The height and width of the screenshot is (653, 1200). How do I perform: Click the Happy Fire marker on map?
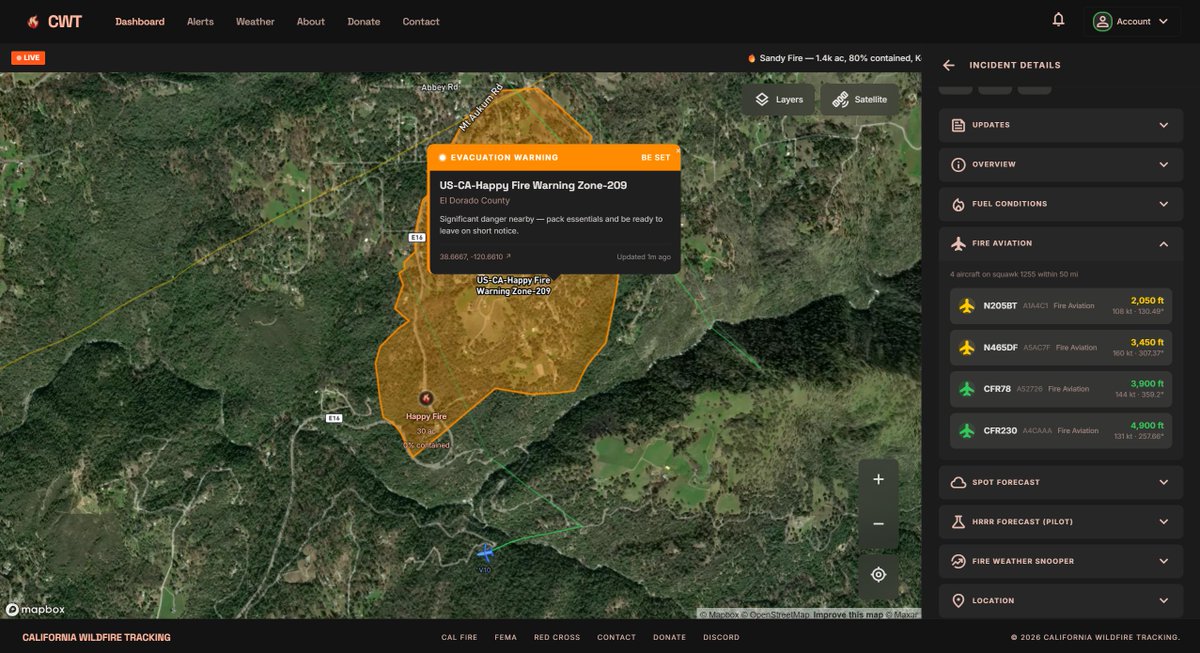[x=426, y=398]
